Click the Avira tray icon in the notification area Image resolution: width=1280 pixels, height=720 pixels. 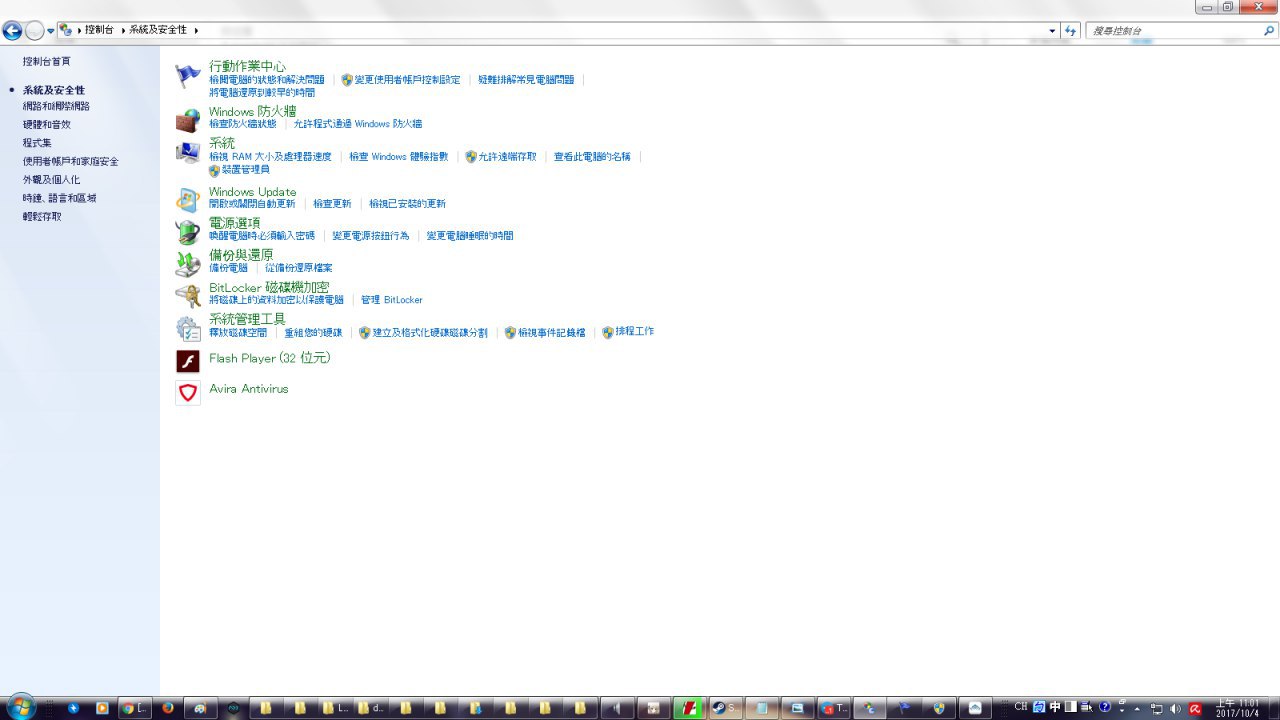click(x=1194, y=708)
